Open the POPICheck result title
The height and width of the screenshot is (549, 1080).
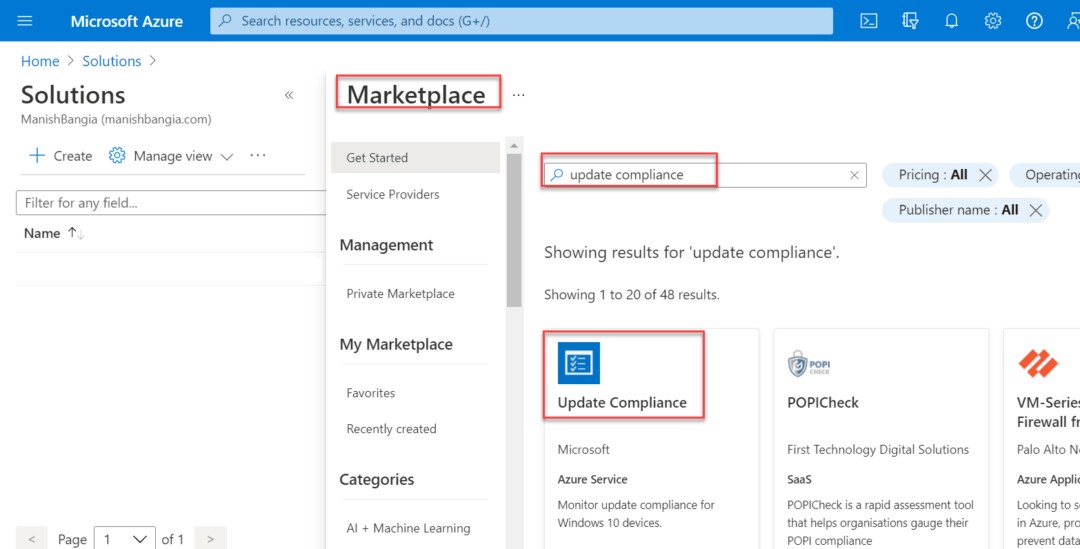[823, 402]
